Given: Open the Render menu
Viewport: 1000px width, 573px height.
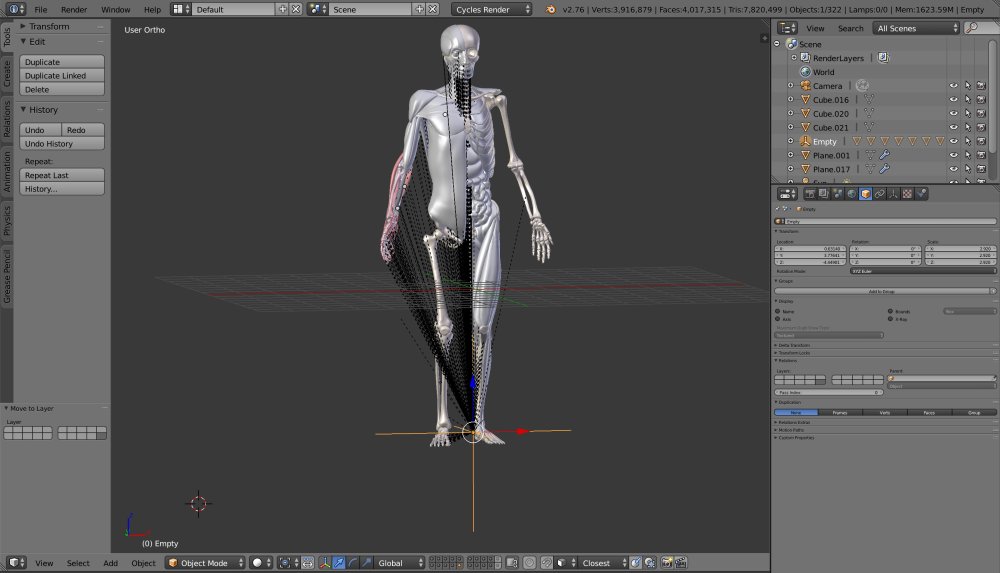Looking at the screenshot, I should [74, 10].
